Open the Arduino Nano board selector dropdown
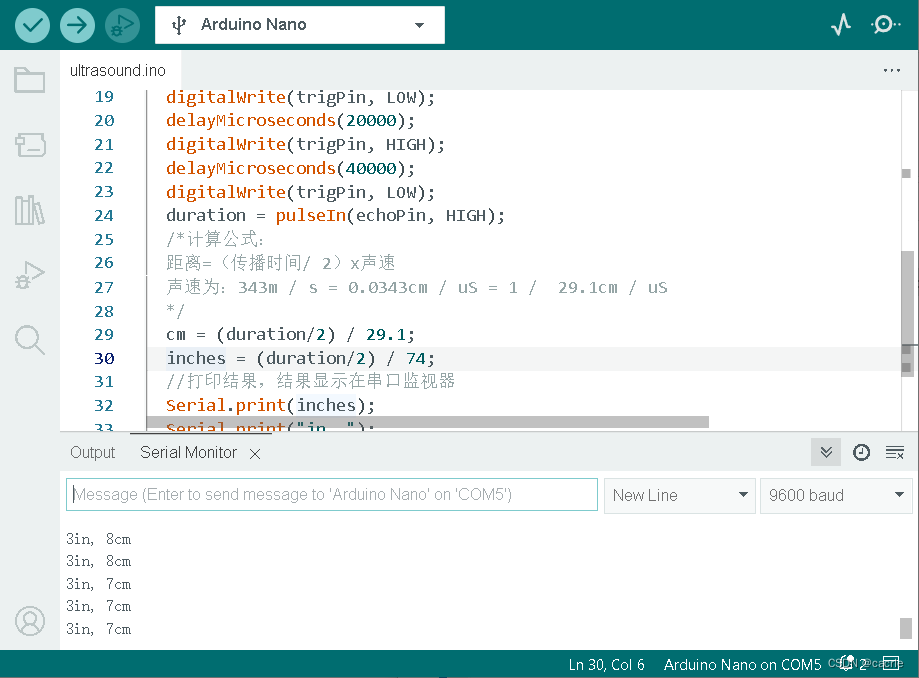This screenshot has width=919, height=678. point(299,25)
